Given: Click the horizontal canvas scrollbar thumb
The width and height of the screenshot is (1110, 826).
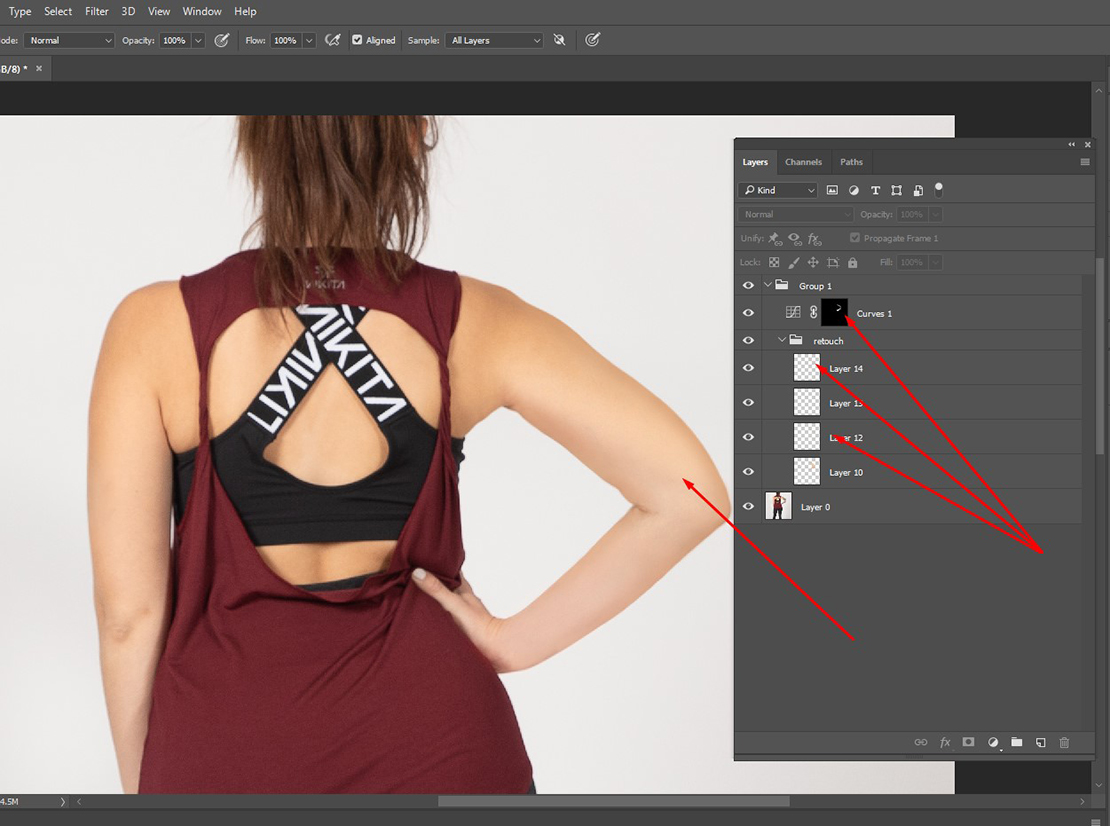Looking at the screenshot, I should point(614,802).
